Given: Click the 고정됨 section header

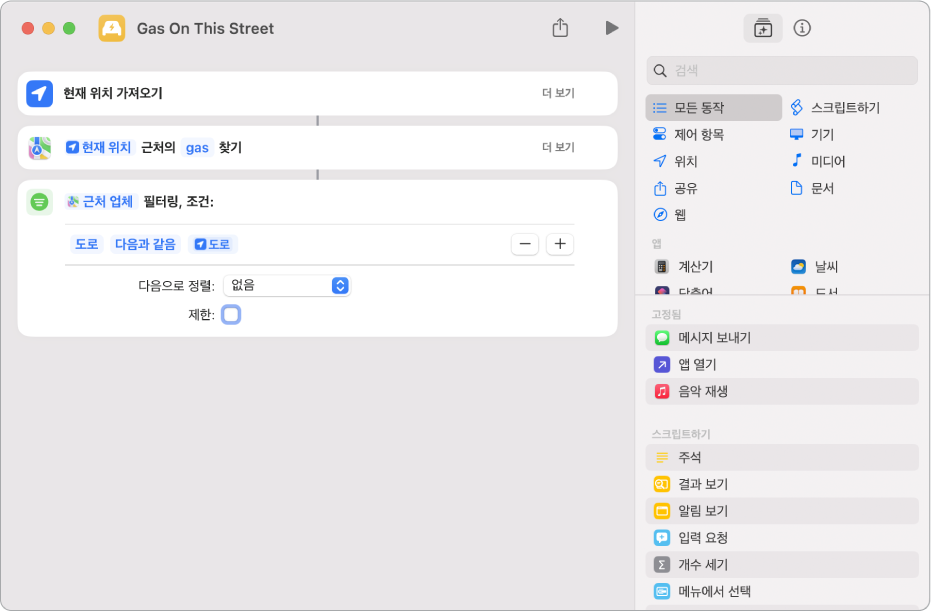Looking at the screenshot, I should (x=666, y=314).
